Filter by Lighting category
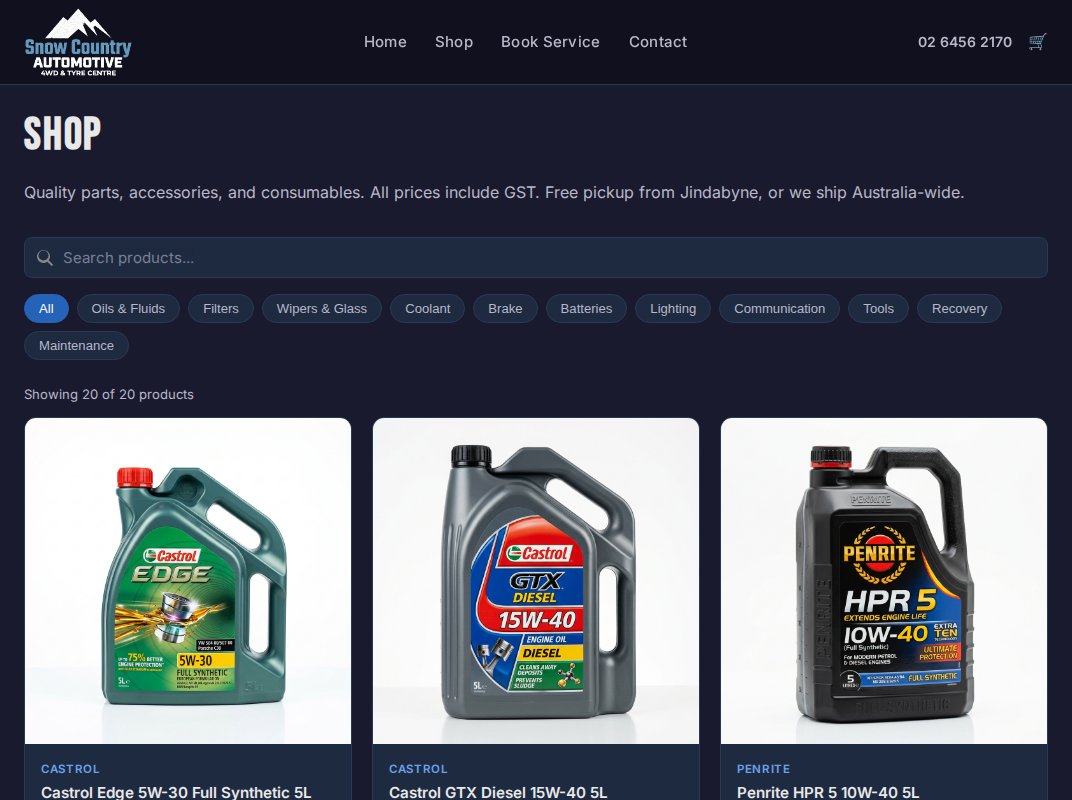This screenshot has width=1072, height=800. tap(673, 308)
